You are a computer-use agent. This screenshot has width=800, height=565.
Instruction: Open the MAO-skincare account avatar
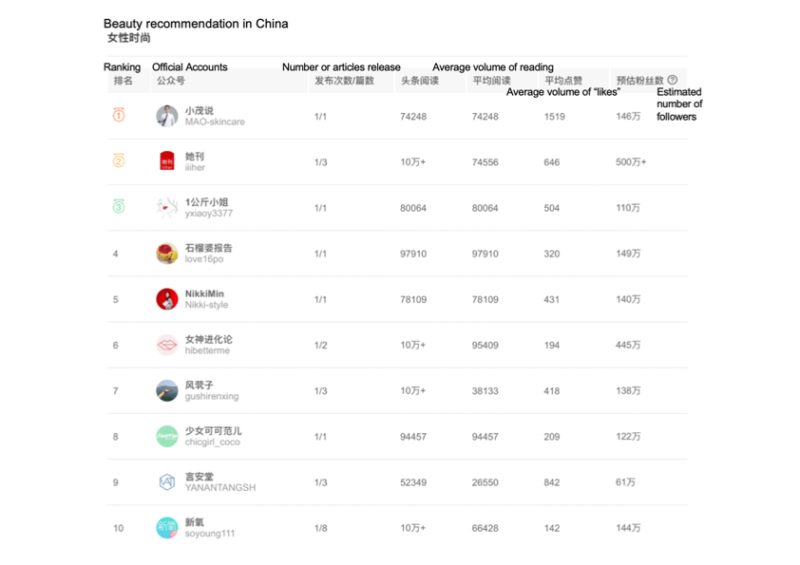[167, 116]
